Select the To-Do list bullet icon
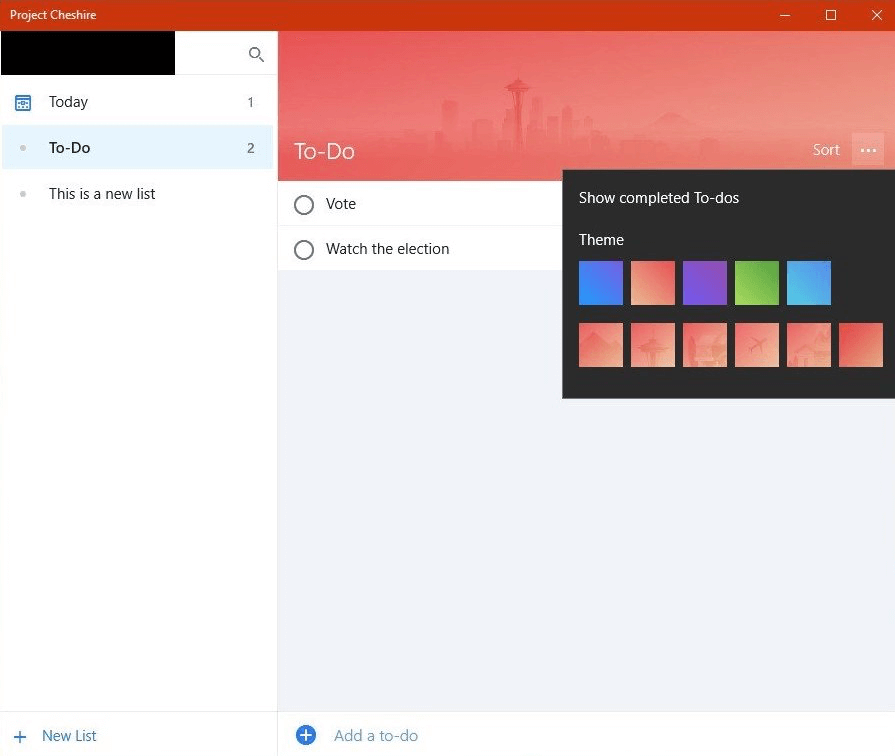Viewport: 895px width, 756px height. tap(23, 147)
